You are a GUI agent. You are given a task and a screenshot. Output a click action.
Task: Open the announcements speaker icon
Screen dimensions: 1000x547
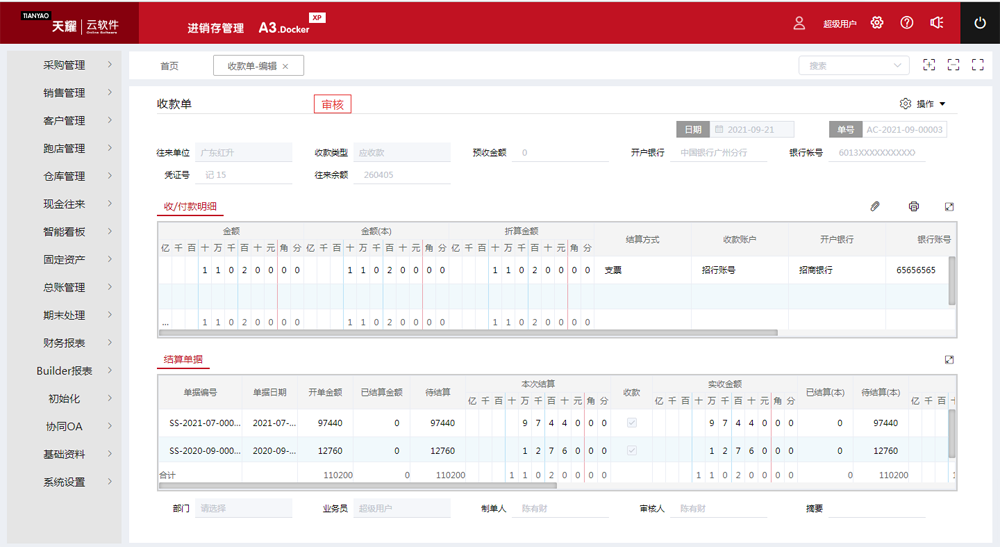[936, 22]
